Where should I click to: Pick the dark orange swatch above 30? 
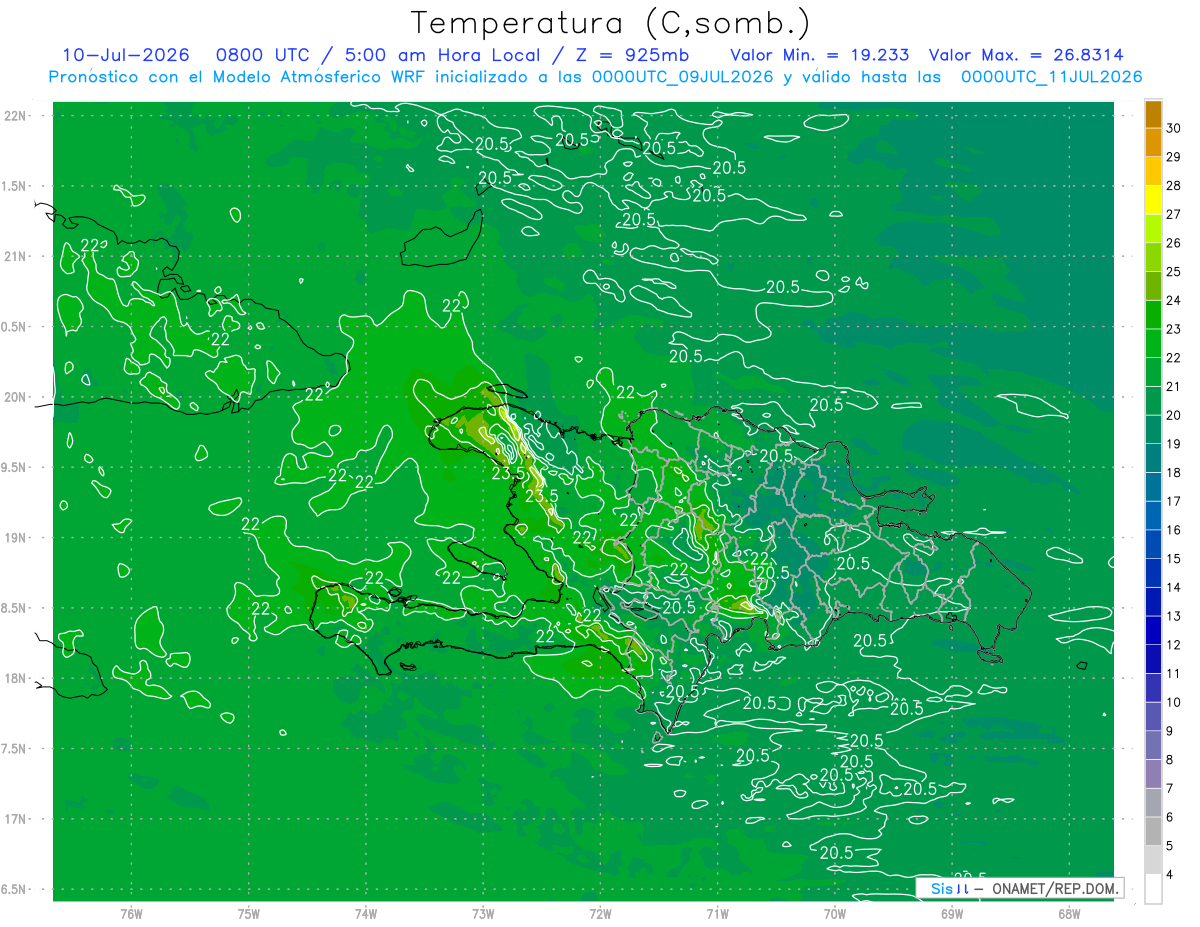(1153, 114)
